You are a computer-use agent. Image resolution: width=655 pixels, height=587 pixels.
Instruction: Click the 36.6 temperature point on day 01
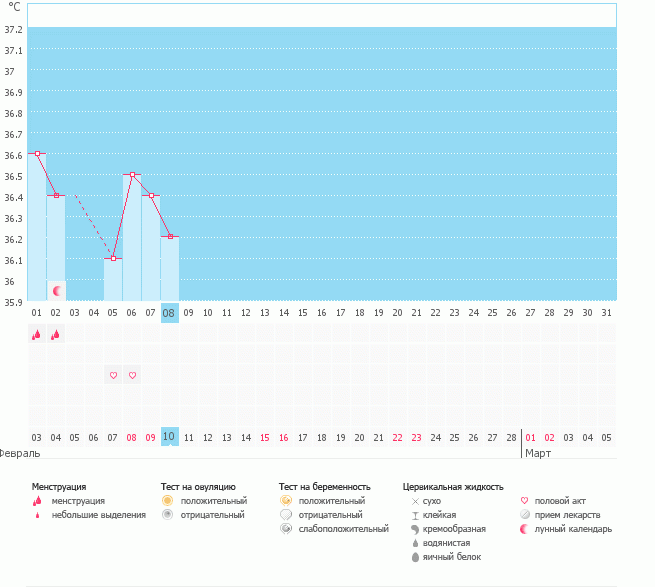coord(37,153)
